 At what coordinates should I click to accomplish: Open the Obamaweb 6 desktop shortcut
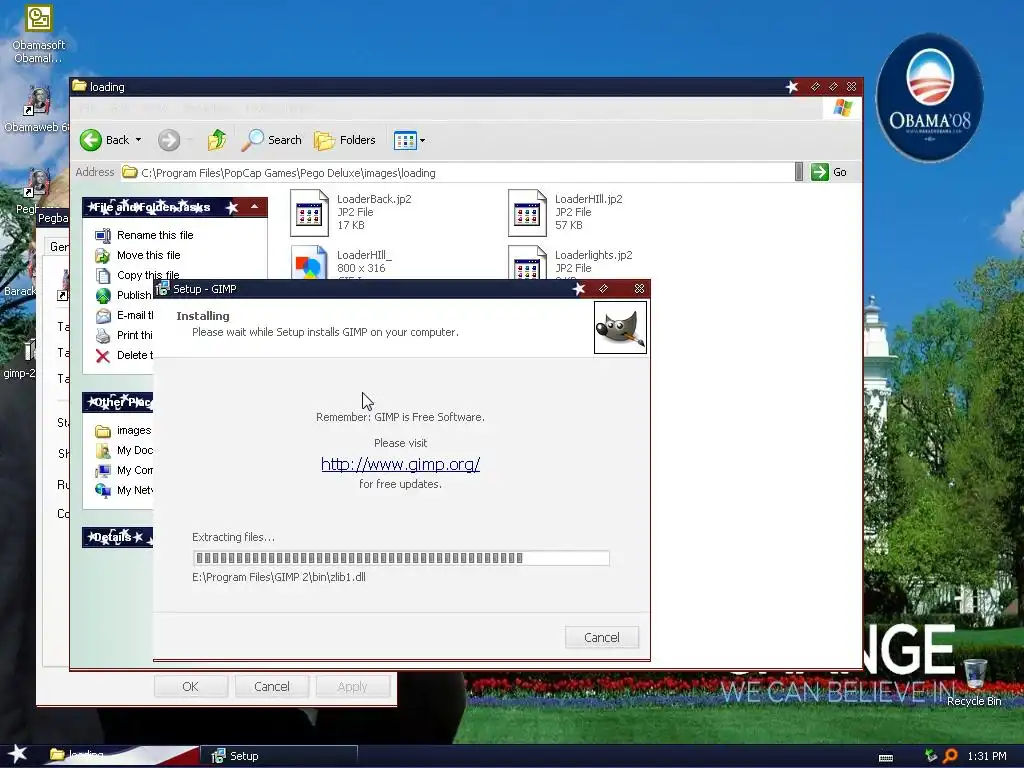(37, 109)
